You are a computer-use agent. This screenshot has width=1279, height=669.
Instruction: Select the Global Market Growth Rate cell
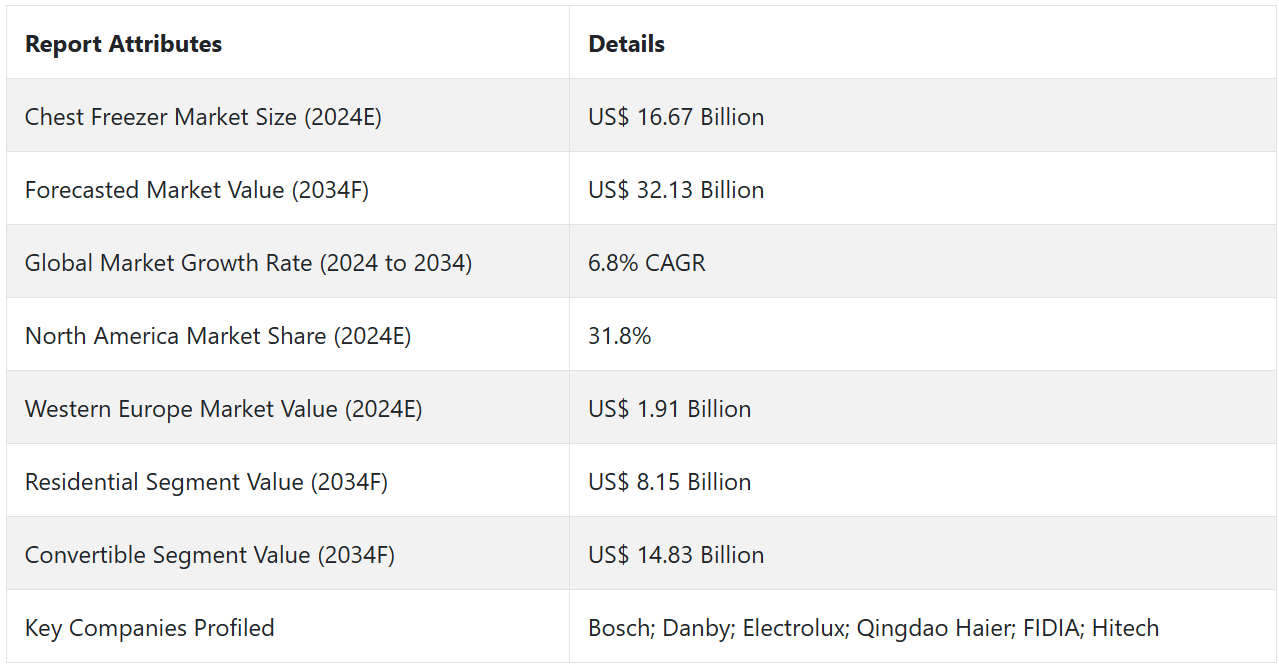coord(248,263)
